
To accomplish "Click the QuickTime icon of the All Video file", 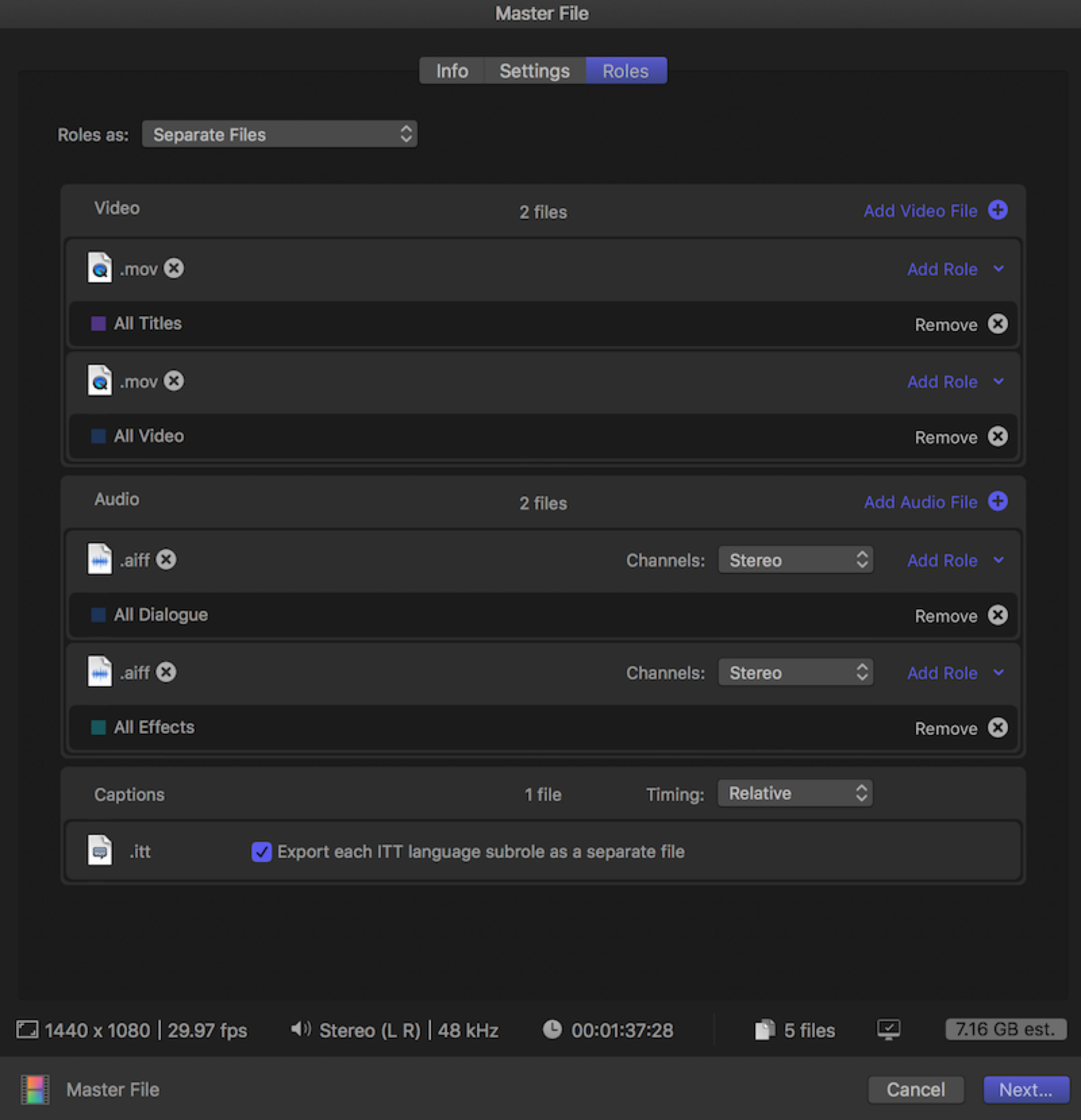I will pyautogui.click(x=99, y=380).
